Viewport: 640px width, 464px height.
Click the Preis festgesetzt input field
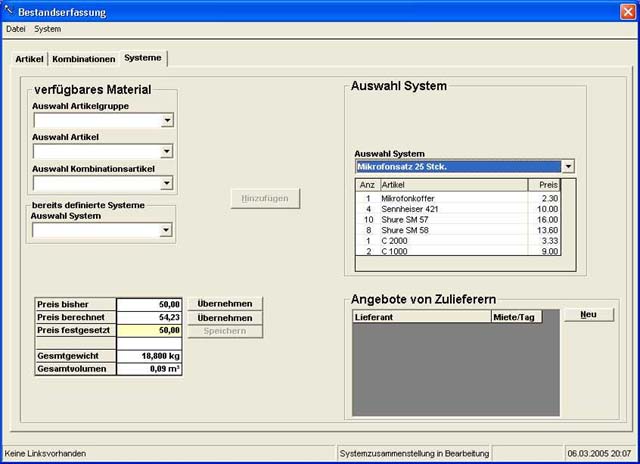tap(150, 330)
